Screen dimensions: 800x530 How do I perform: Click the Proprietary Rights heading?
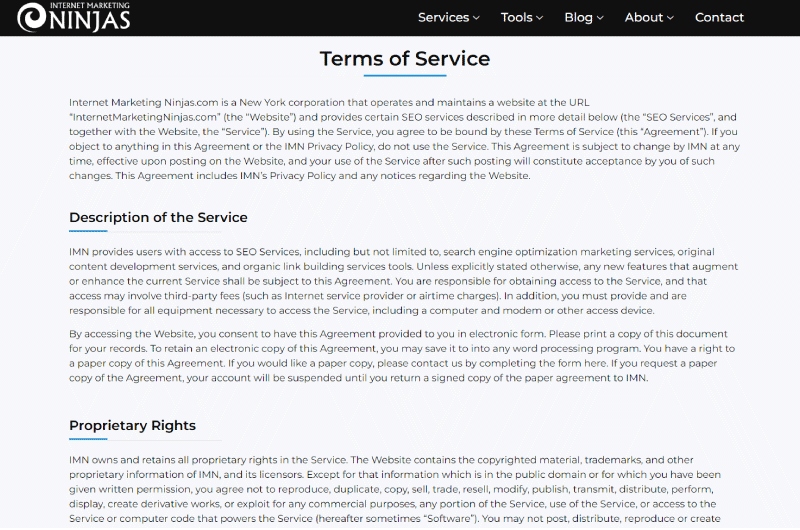coord(132,425)
